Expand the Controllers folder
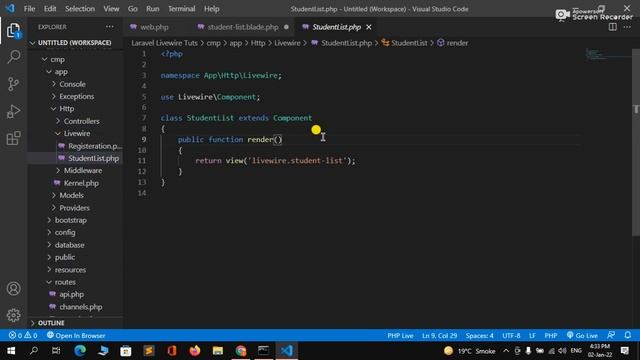 point(81,121)
